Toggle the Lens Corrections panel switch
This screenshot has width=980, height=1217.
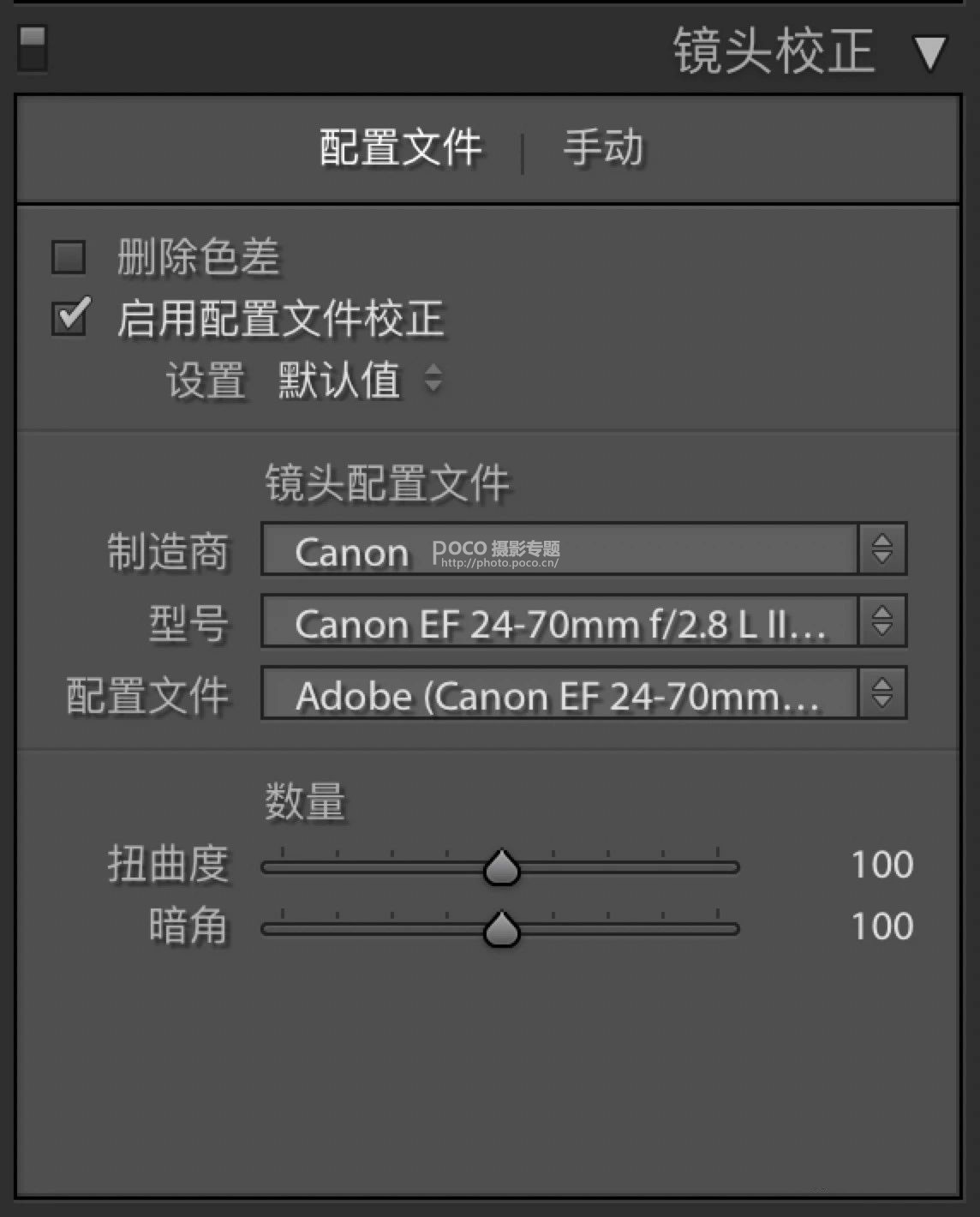(x=33, y=48)
